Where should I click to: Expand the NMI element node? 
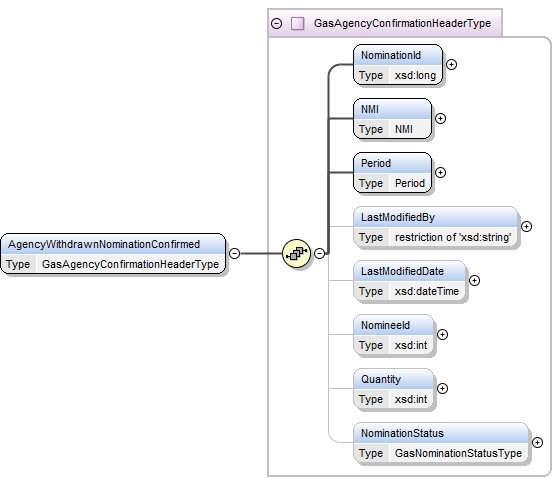(440, 119)
